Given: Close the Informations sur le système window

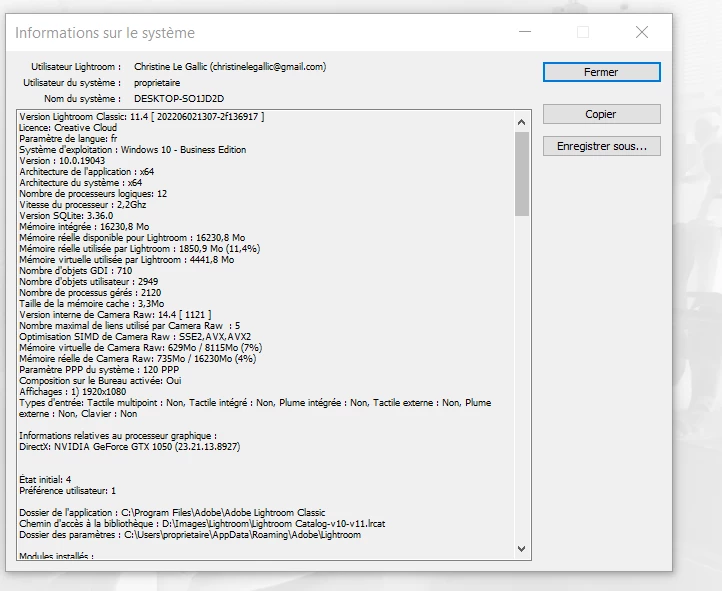Looking at the screenshot, I should tap(642, 32).
